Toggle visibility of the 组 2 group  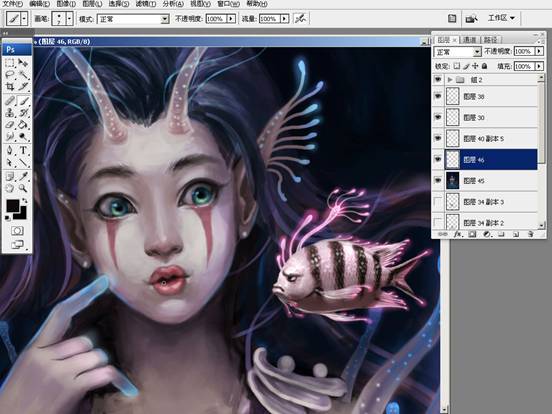pos(438,80)
